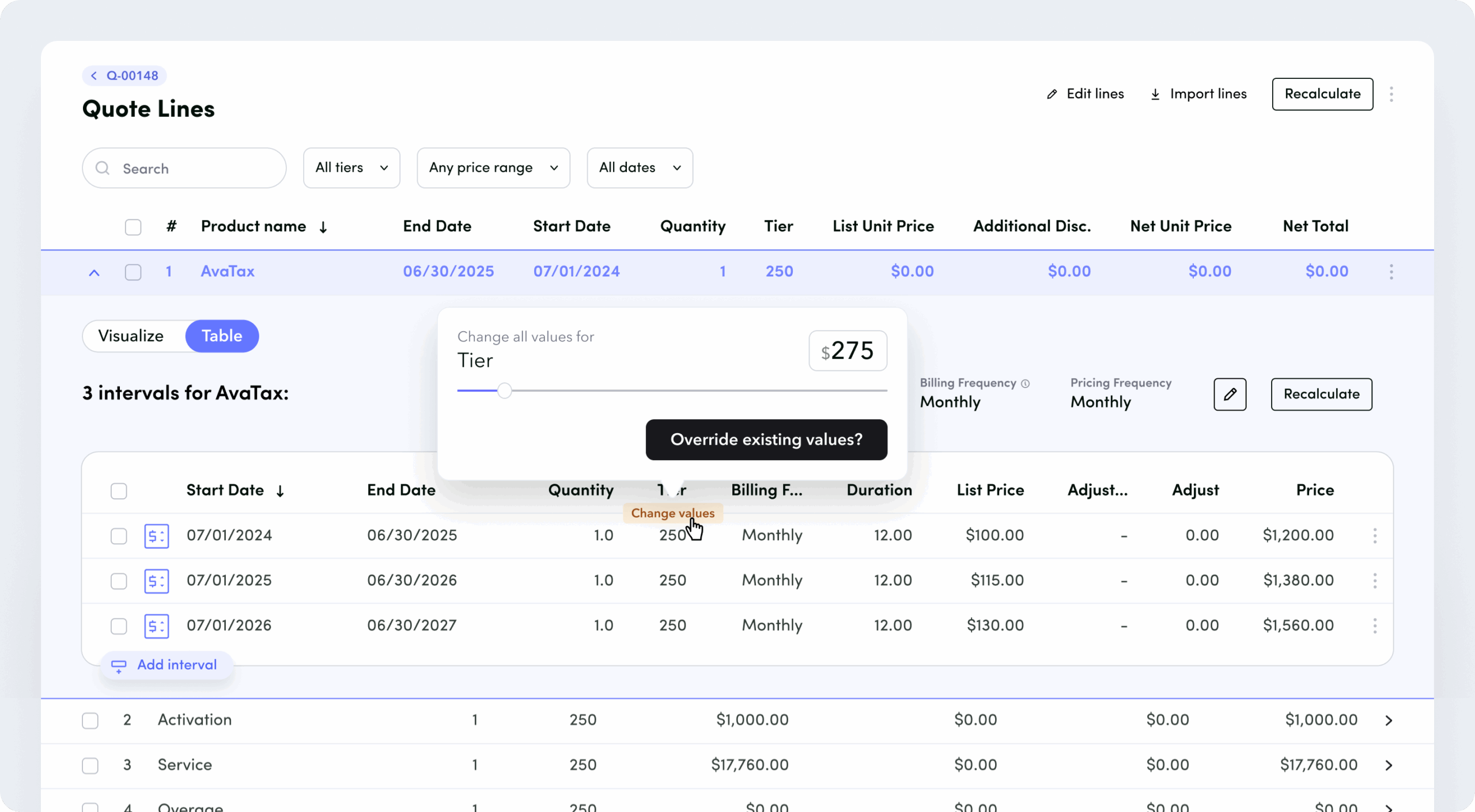Click the $17,760.00 Service net total
The height and width of the screenshot is (812, 1475).
[x=1319, y=765]
